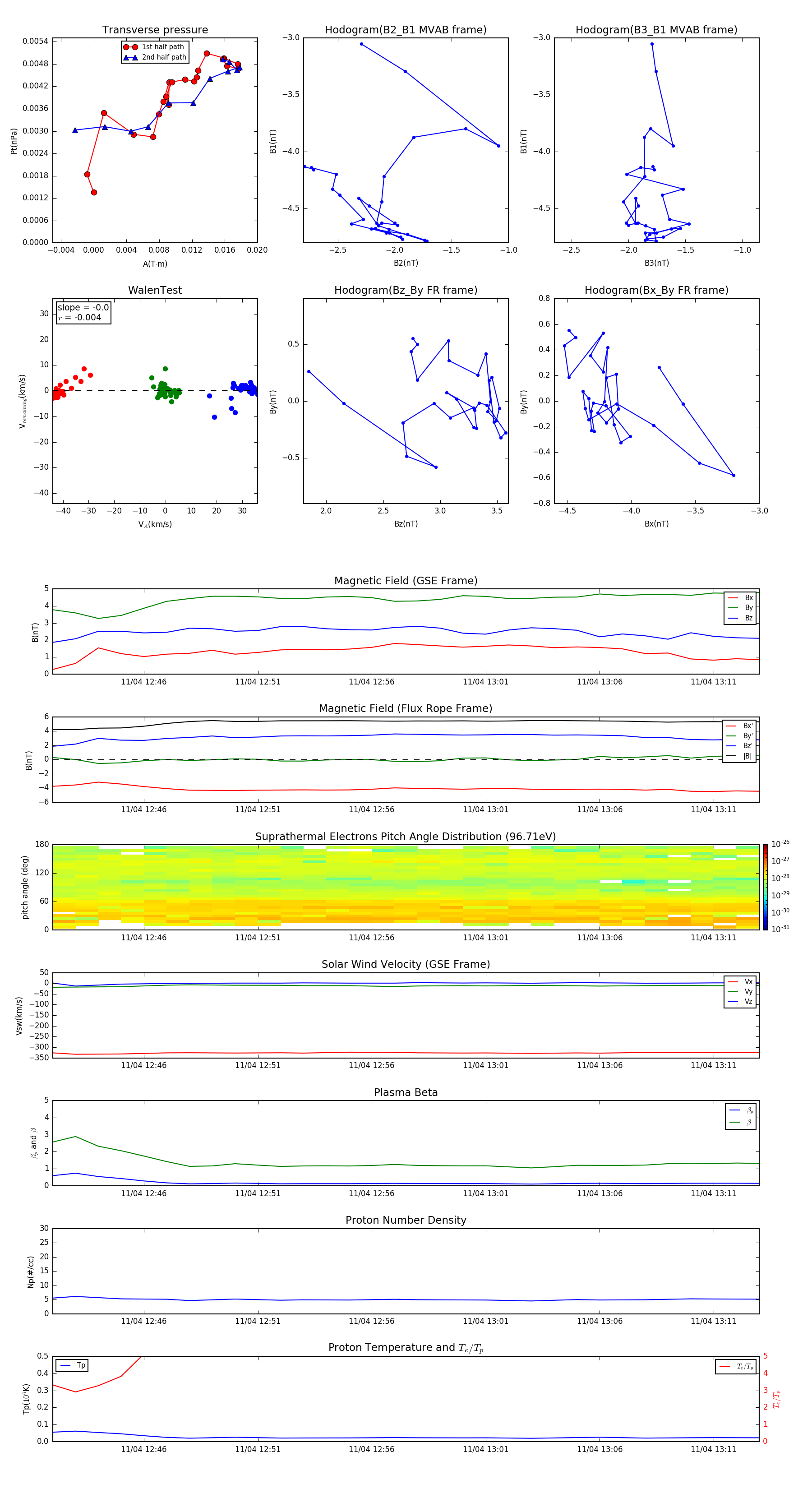Click 'Vz' legend entry in velocity plot
Screen dimensions: 812x1489
point(740,1002)
